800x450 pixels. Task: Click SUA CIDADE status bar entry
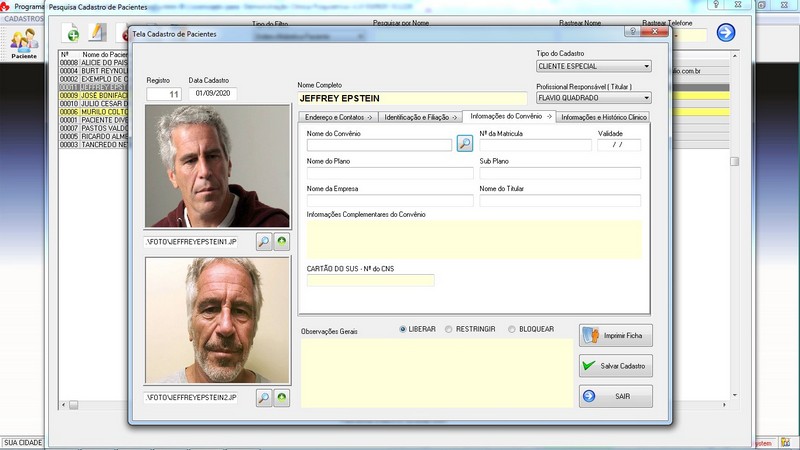click(x=23, y=443)
